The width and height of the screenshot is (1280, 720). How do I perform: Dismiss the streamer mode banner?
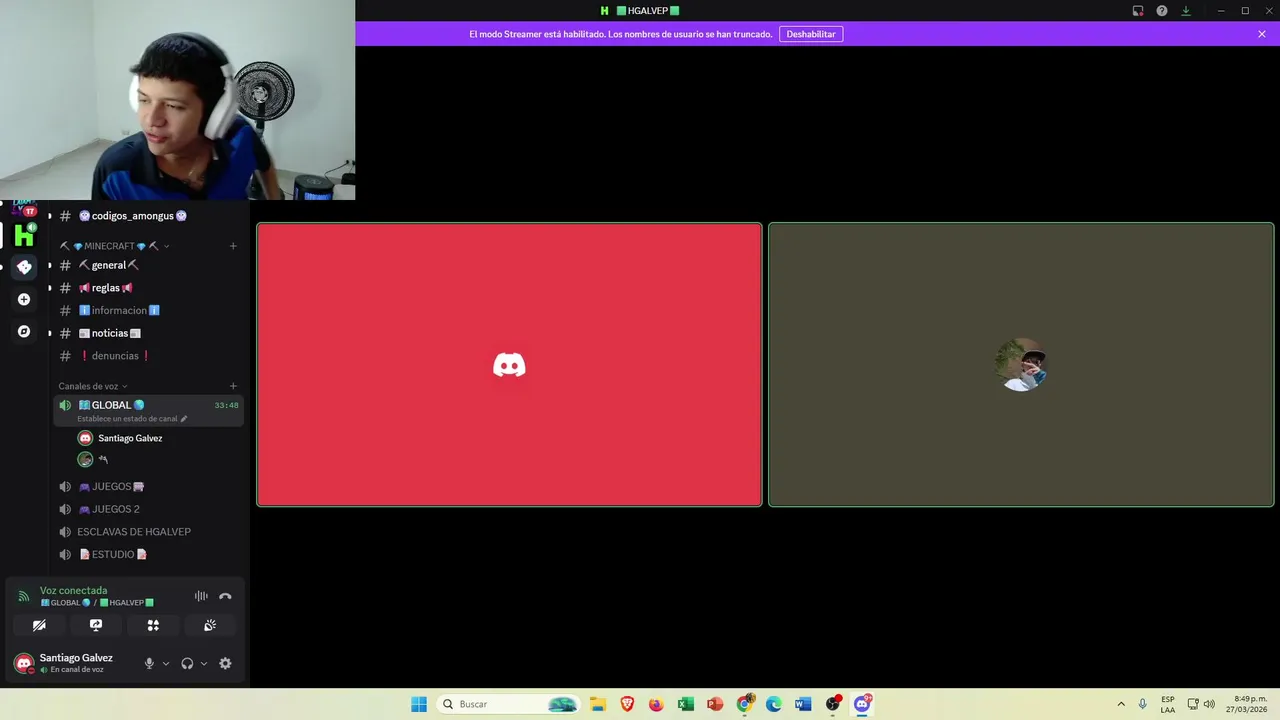pyautogui.click(x=1262, y=34)
